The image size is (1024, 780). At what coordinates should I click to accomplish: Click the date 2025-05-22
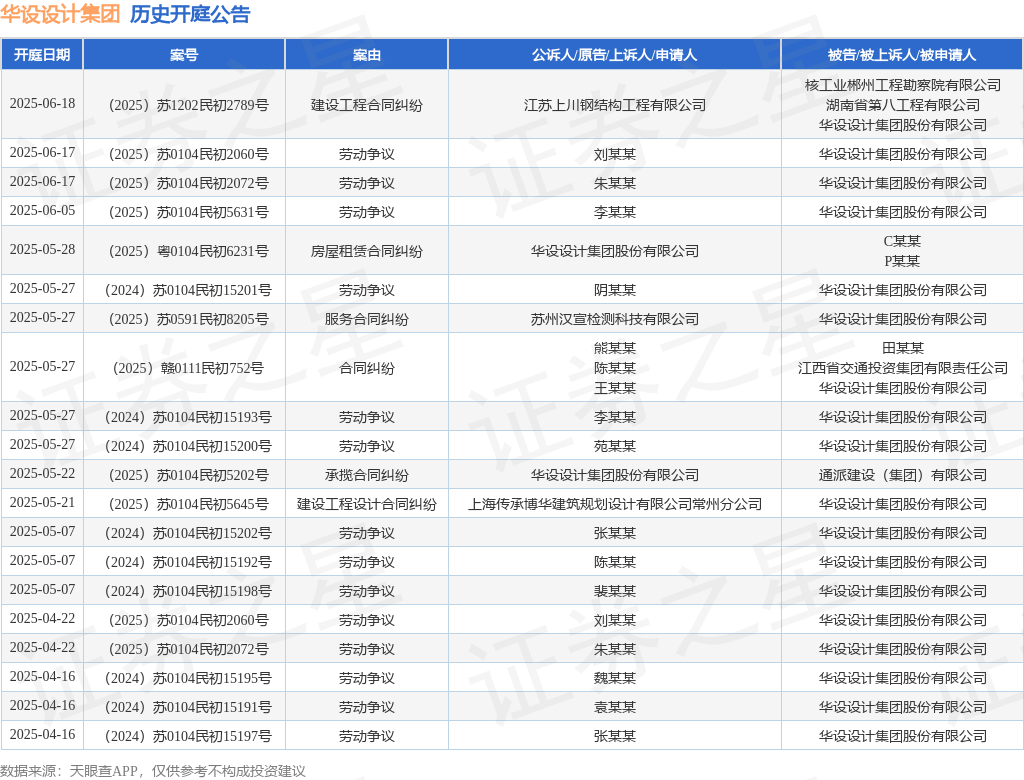tap(42, 474)
